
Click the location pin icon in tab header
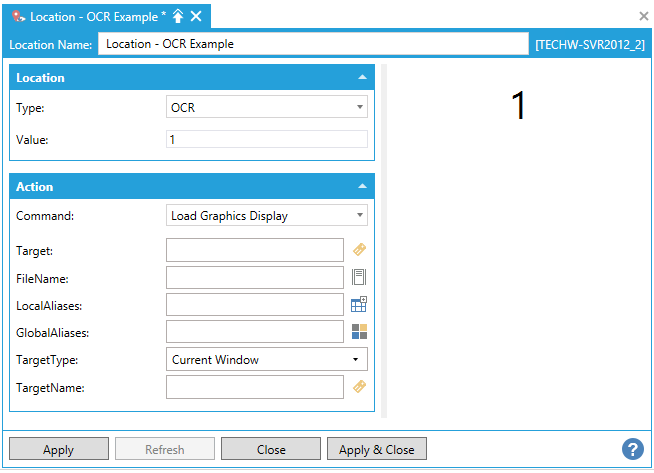(x=18, y=16)
